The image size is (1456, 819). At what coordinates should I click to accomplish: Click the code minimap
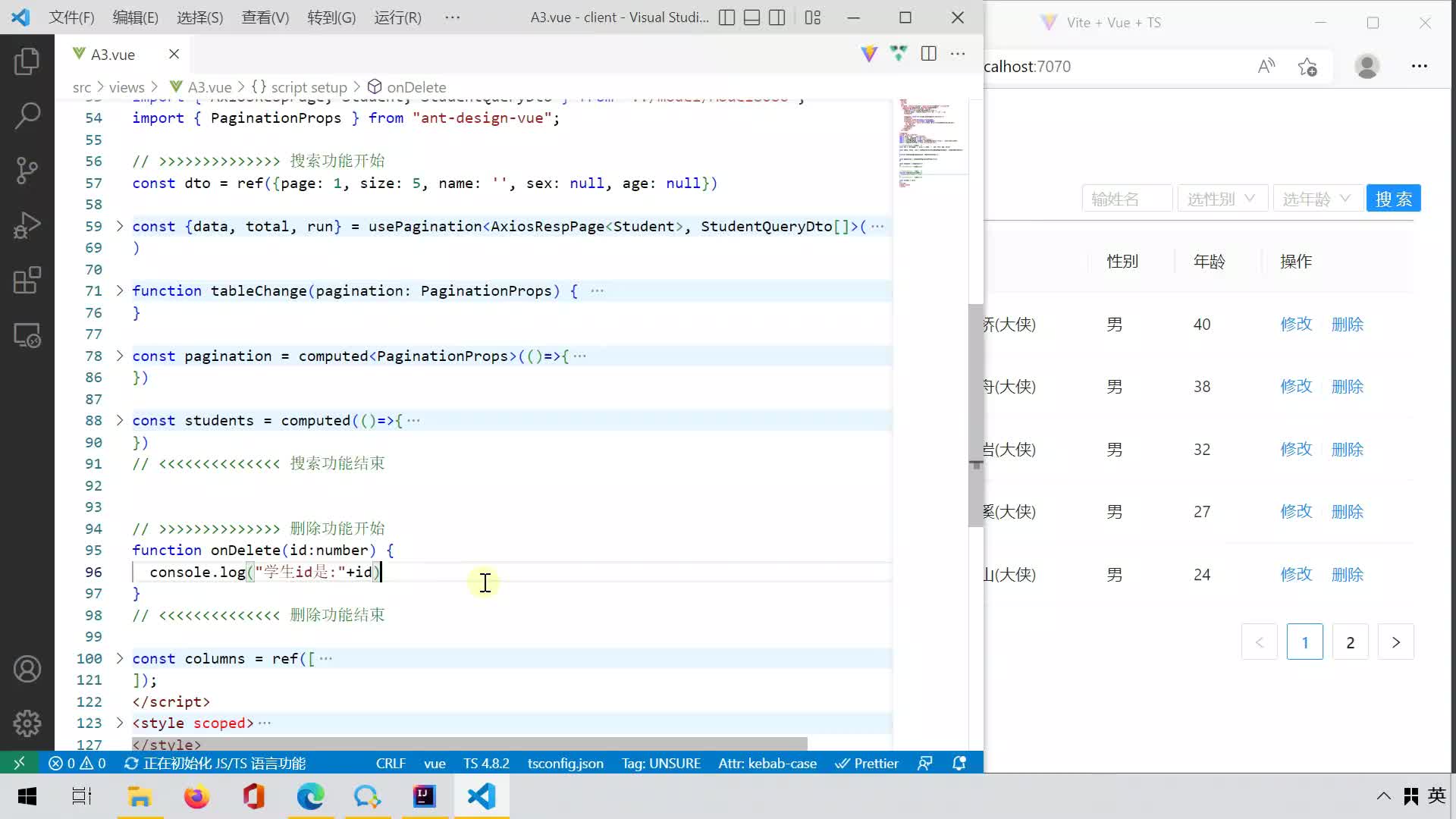pyautogui.click(x=930, y=144)
